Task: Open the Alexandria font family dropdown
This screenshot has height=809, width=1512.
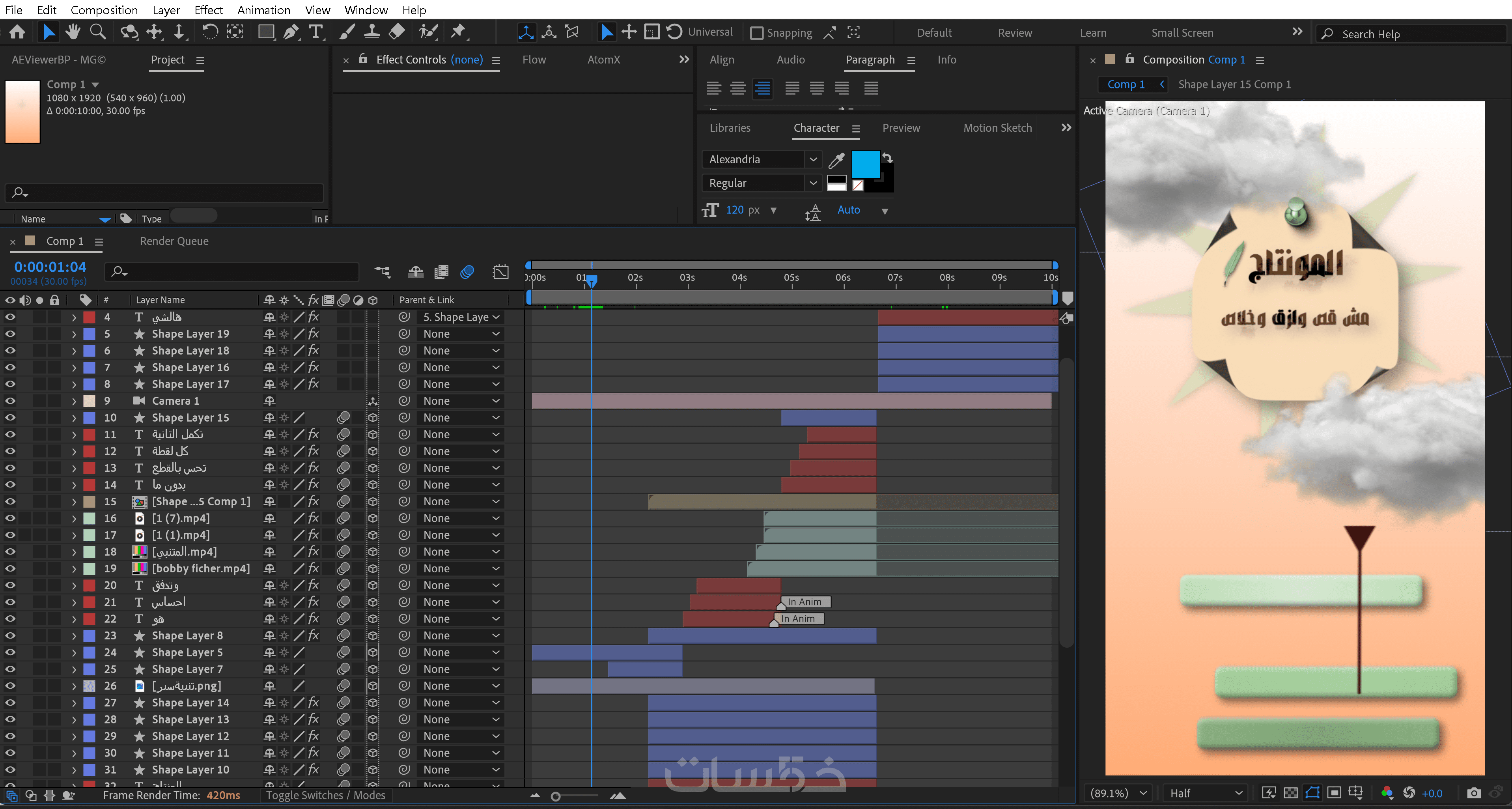Action: pos(813,160)
